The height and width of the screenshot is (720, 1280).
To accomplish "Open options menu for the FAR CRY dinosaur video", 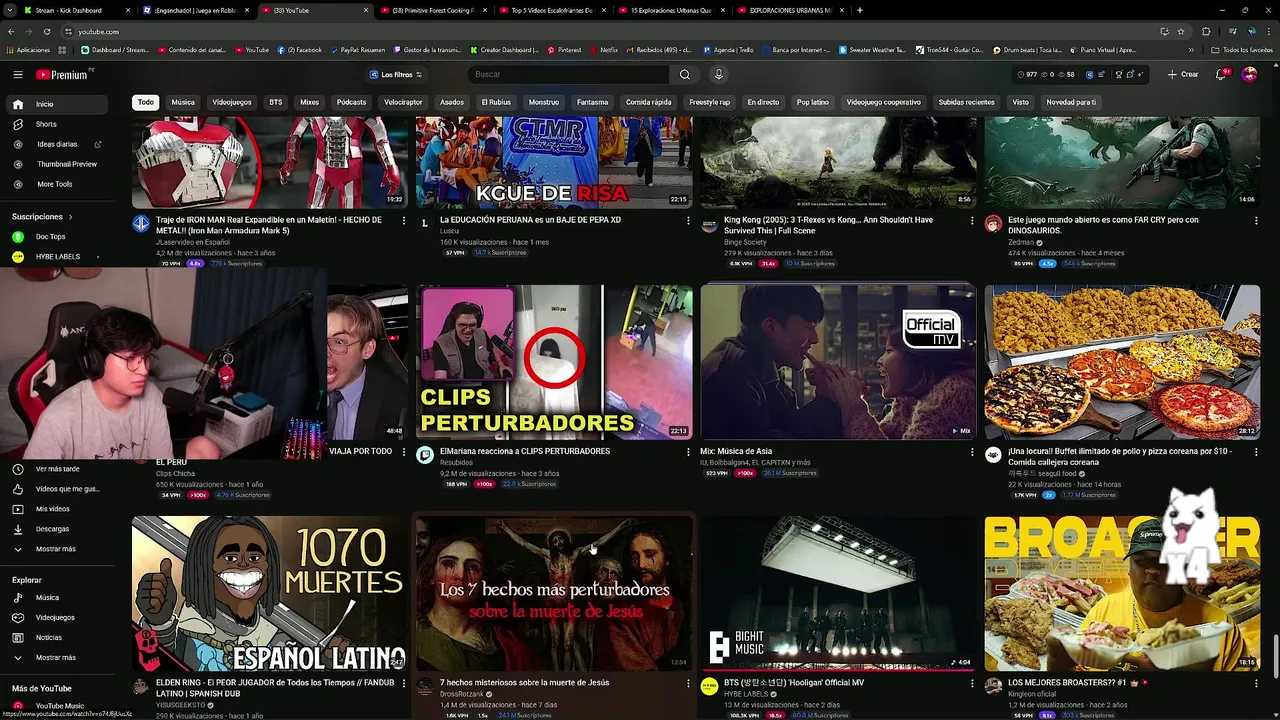I will click(x=1256, y=220).
